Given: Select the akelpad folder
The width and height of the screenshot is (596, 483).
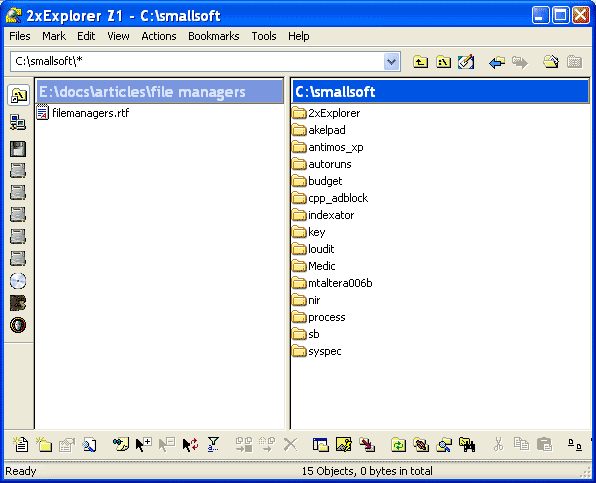Looking at the screenshot, I should (x=319, y=130).
